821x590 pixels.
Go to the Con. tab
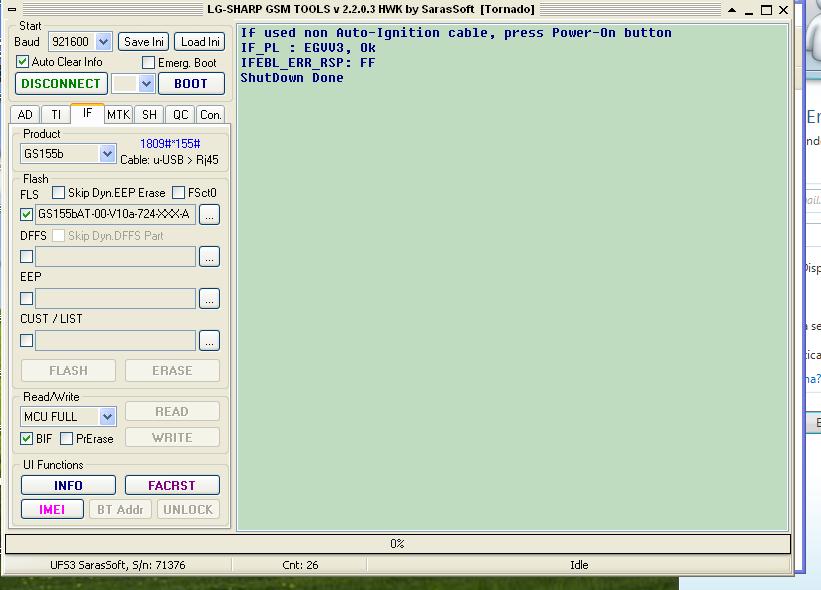[x=210, y=115]
